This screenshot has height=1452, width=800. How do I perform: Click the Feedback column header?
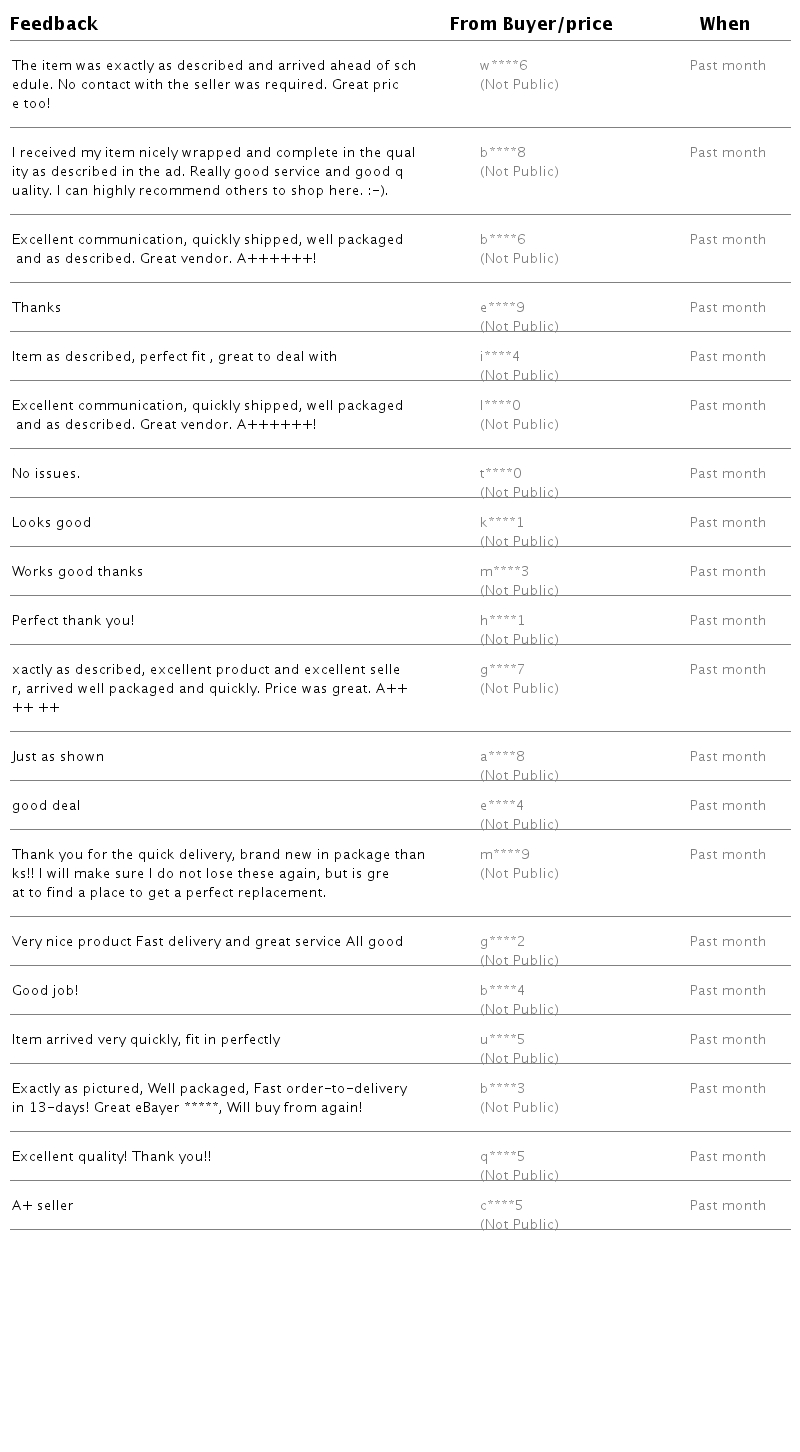pos(54,24)
